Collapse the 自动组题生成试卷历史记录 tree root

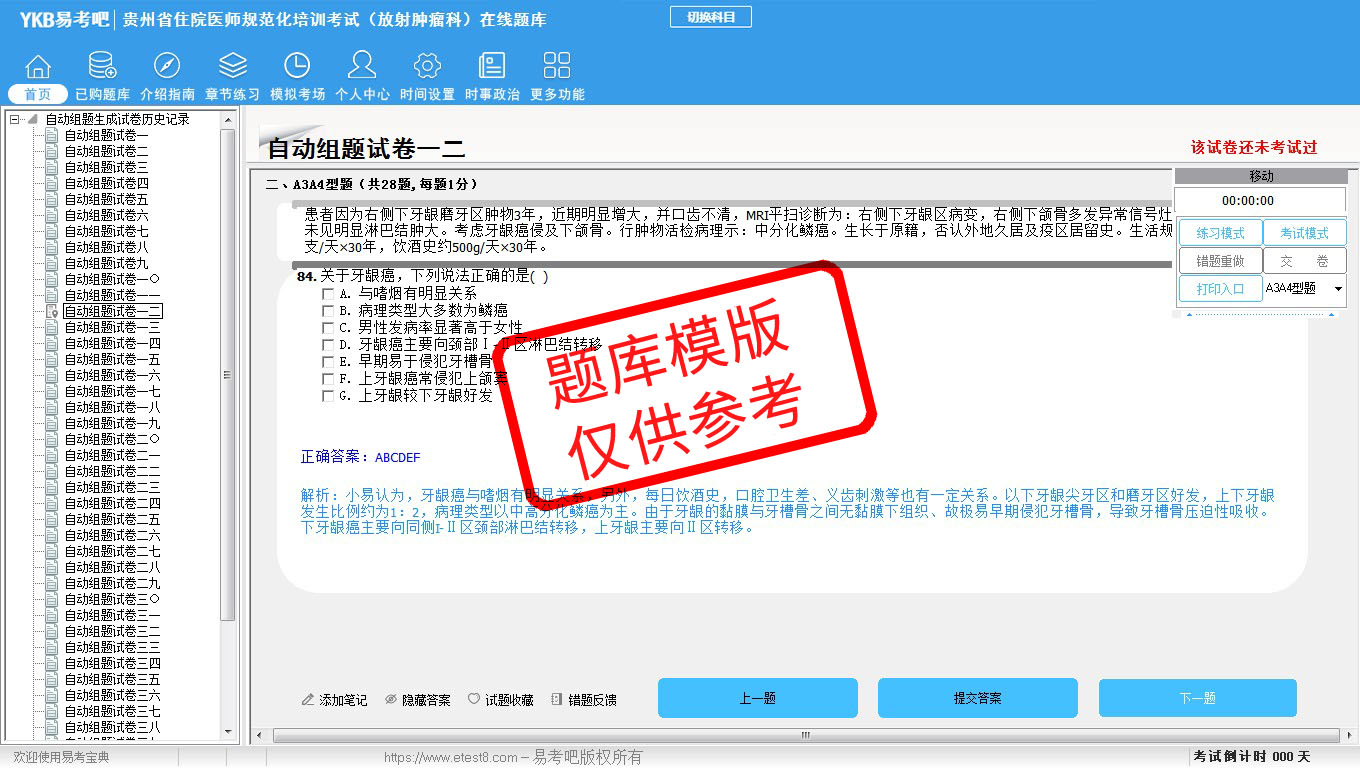click(x=15, y=119)
